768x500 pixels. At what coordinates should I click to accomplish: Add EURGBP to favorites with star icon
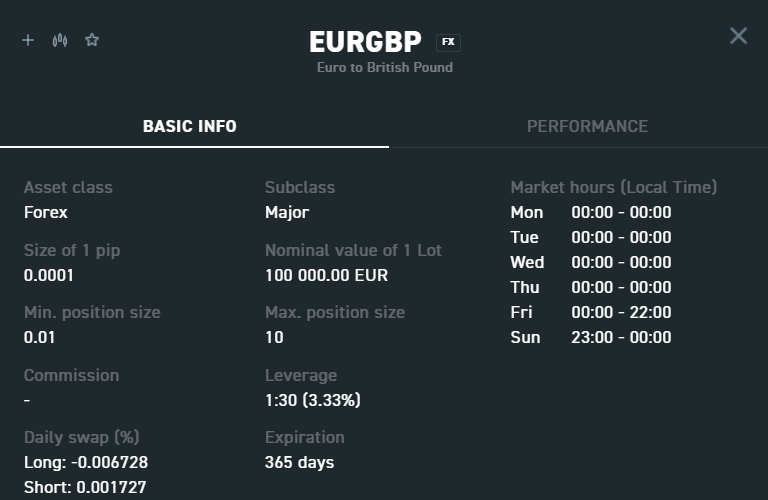click(92, 40)
